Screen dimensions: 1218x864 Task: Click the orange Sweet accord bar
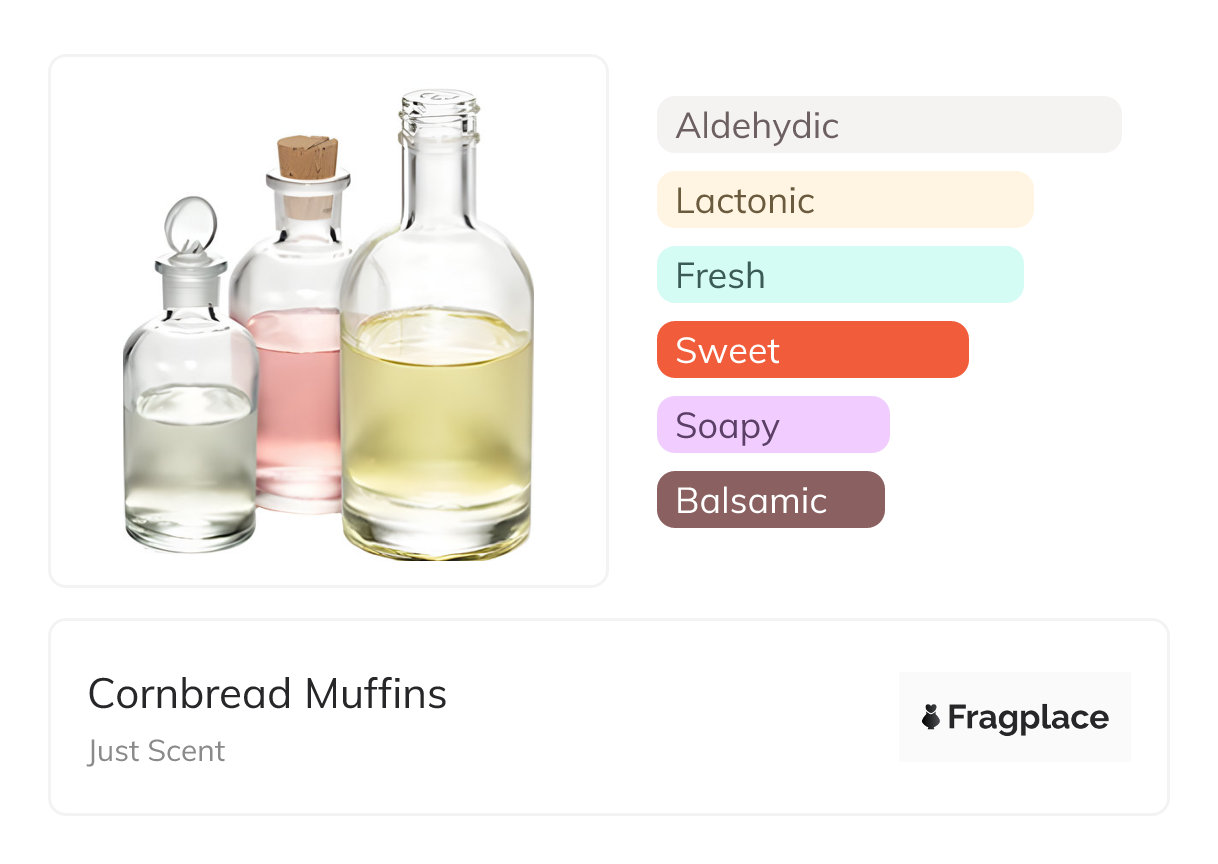click(812, 350)
